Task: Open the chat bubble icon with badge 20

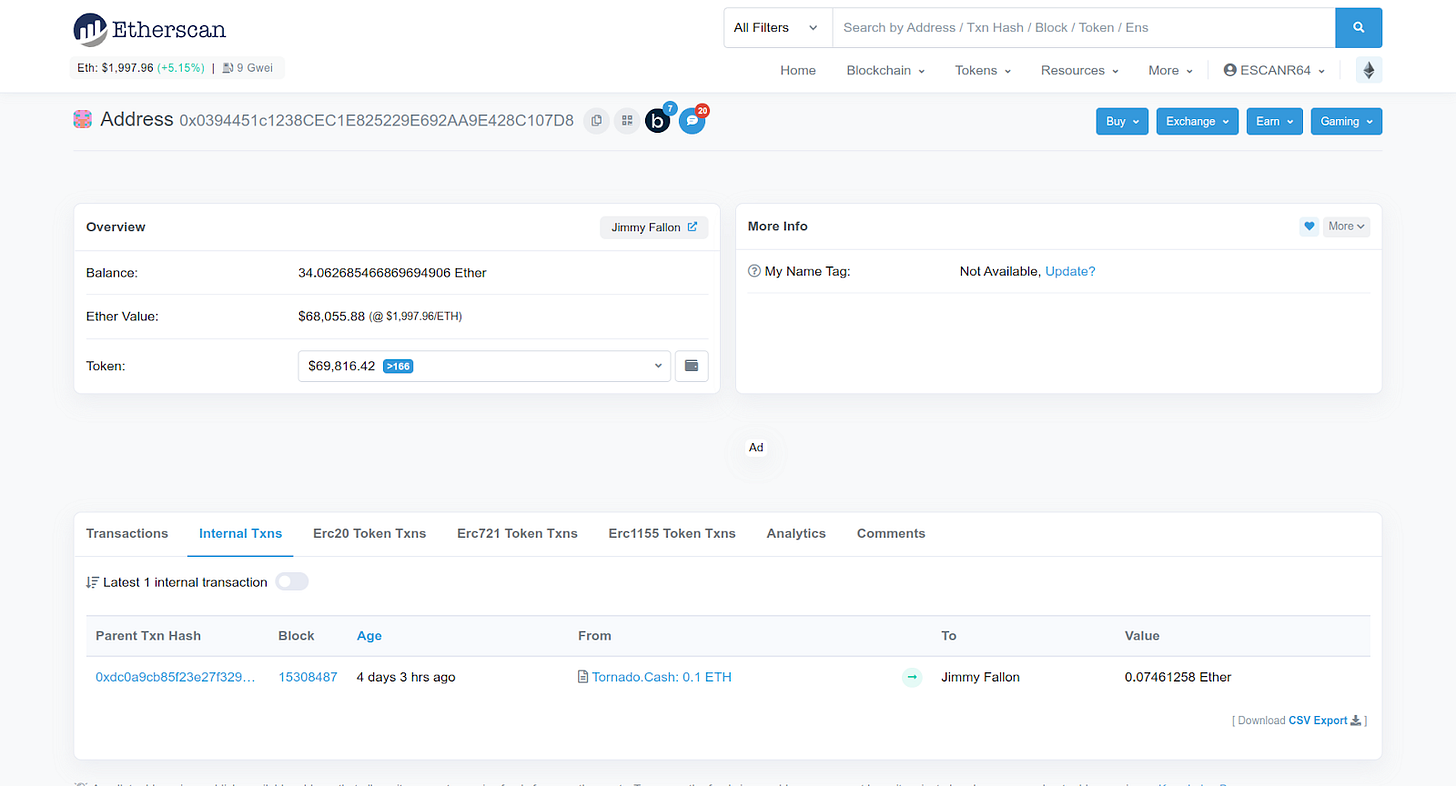Action: (692, 121)
